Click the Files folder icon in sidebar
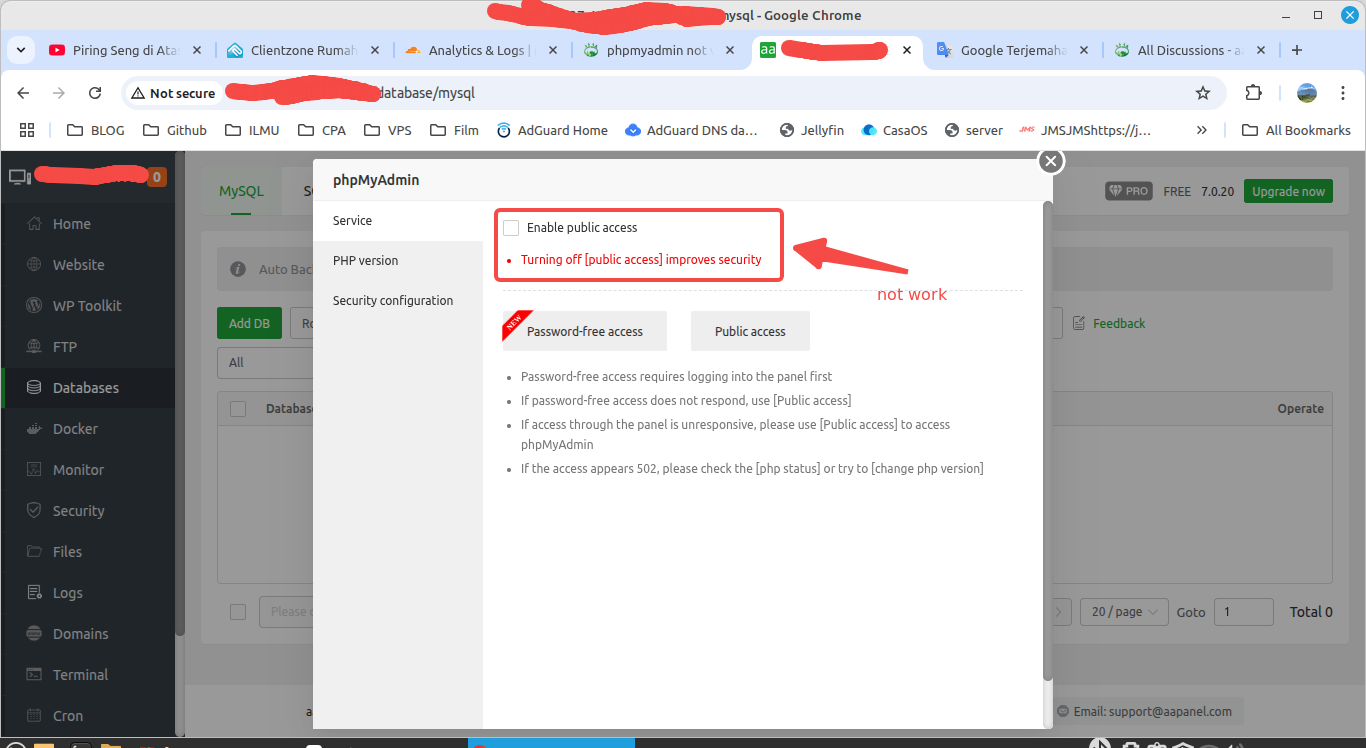This screenshot has height=748, width=1366. point(35,552)
